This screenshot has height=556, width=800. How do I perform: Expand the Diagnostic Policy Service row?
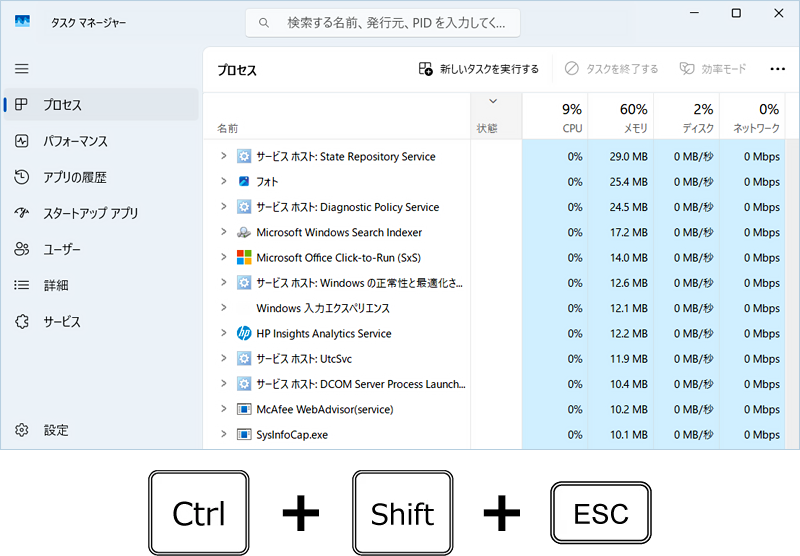(x=223, y=206)
